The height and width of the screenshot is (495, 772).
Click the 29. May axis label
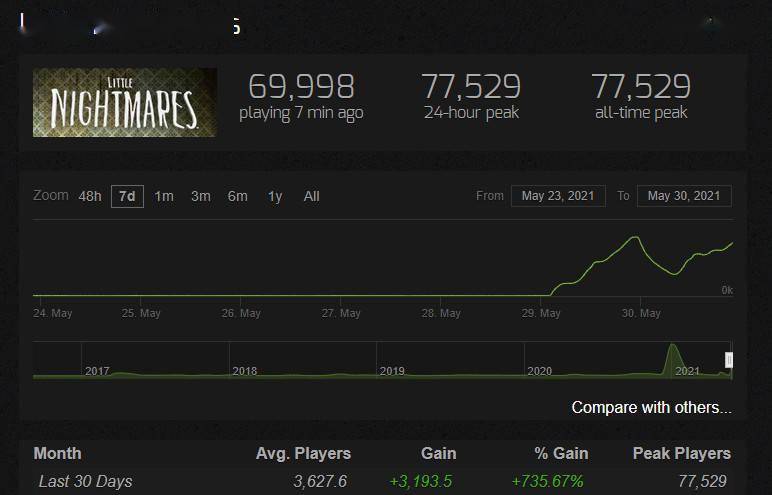[x=541, y=313]
